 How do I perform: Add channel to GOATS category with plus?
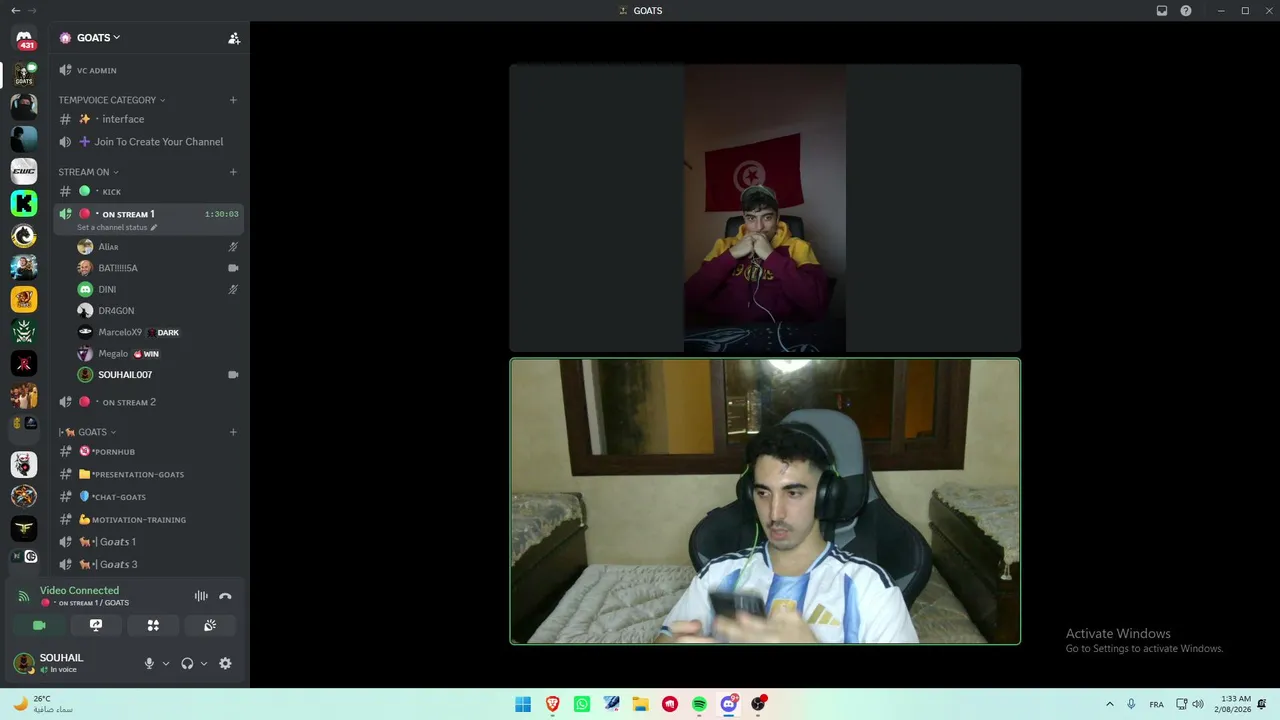[x=233, y=432]
